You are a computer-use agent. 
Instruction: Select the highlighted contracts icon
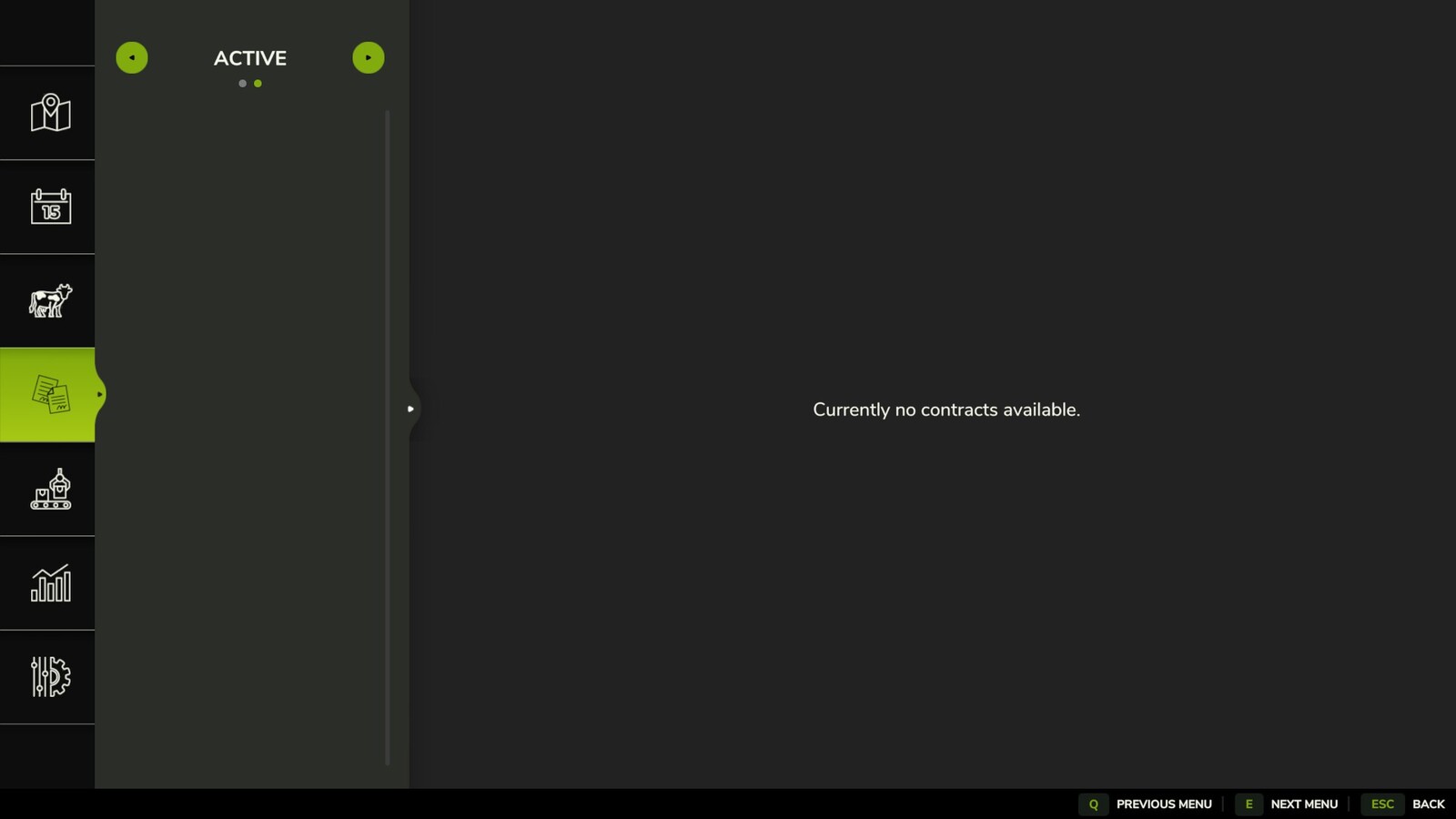click(x=50, y=395)
